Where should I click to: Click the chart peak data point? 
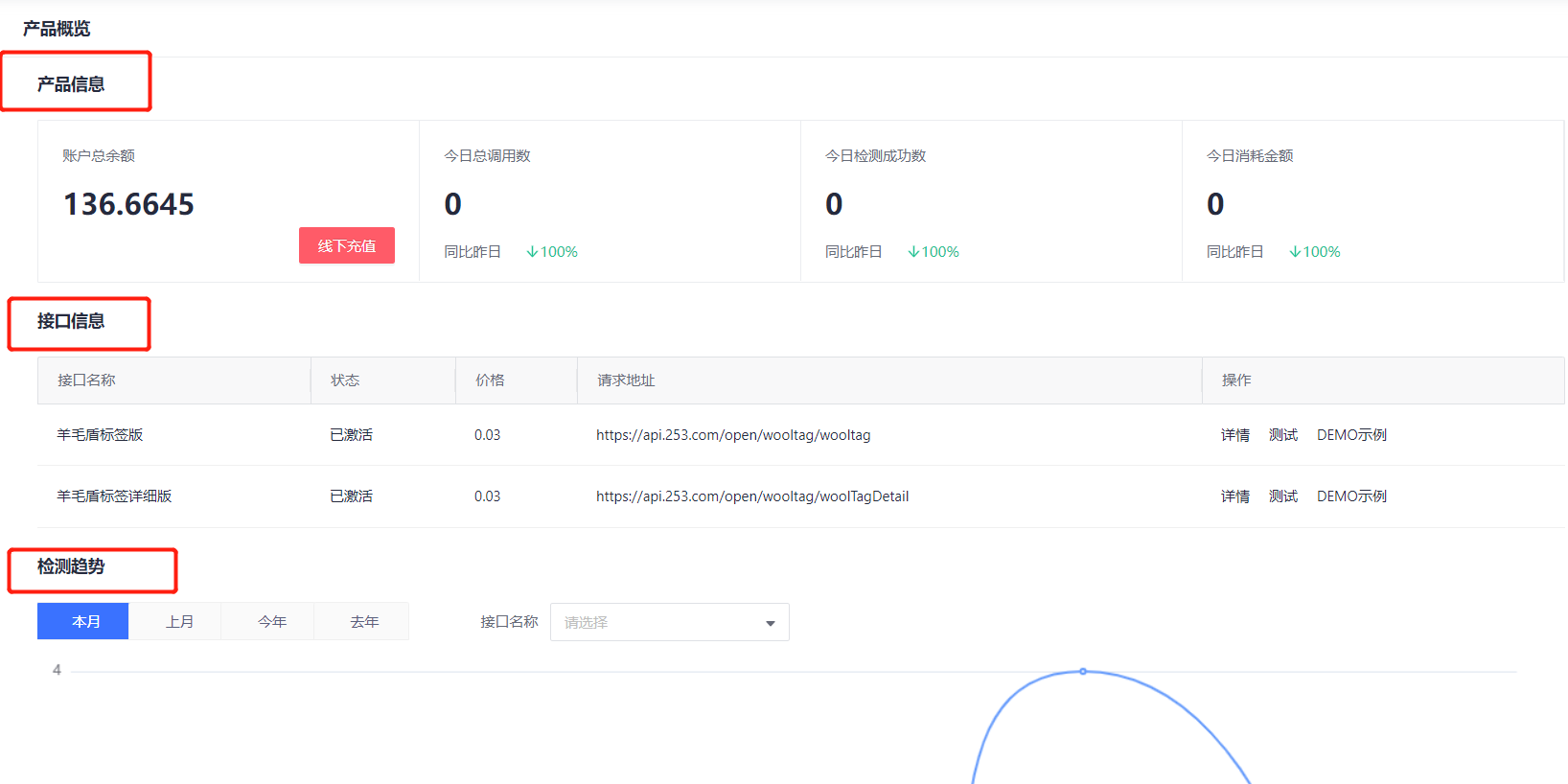point(1083,671)
